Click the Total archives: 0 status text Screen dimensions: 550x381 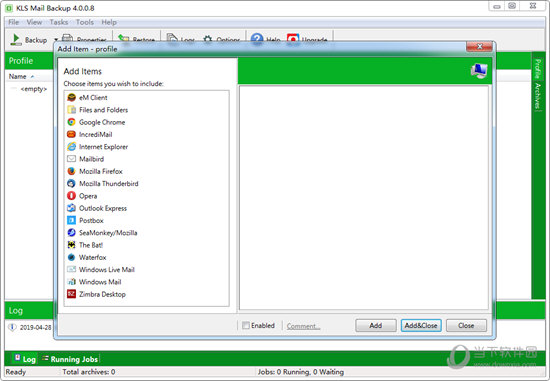click(x=89, y=372)
